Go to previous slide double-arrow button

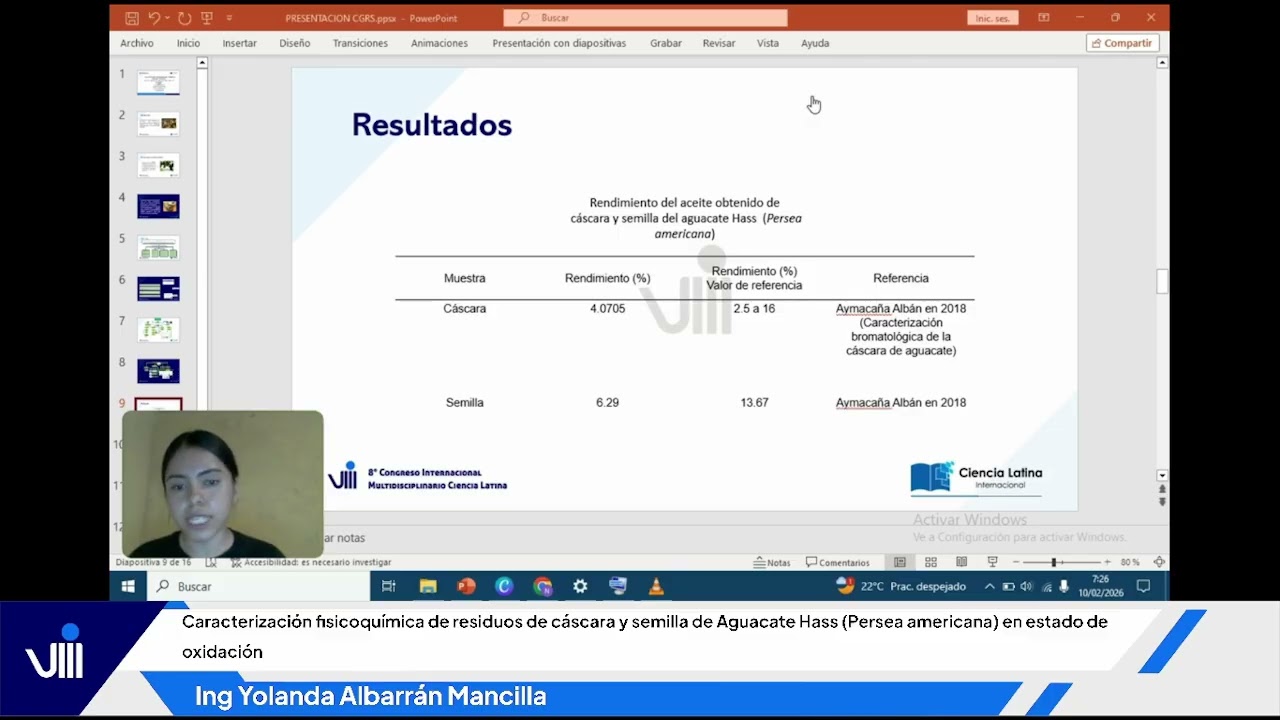1162,489
